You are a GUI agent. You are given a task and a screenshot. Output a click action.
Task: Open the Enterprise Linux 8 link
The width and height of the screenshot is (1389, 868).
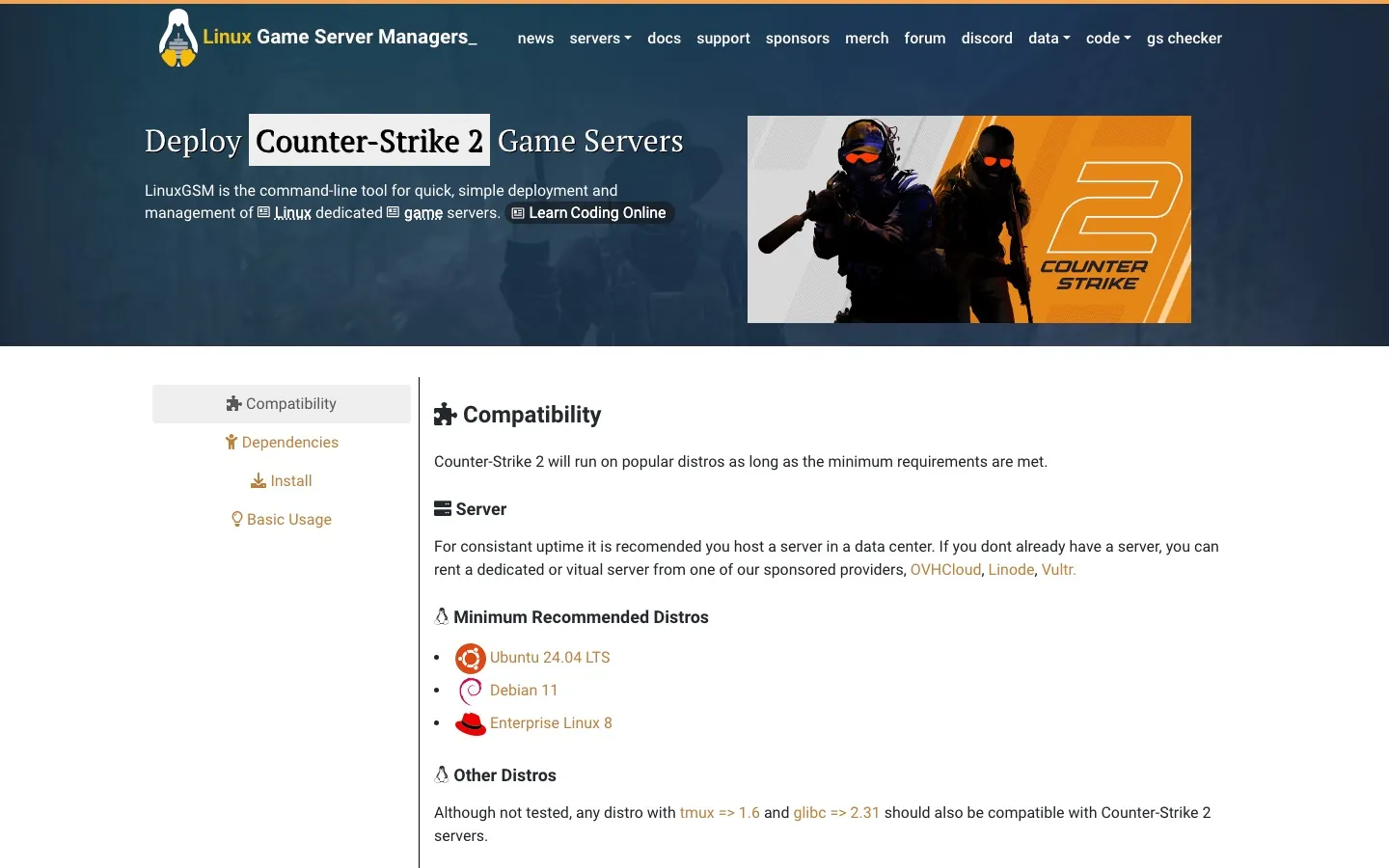(x=551, y=723)
